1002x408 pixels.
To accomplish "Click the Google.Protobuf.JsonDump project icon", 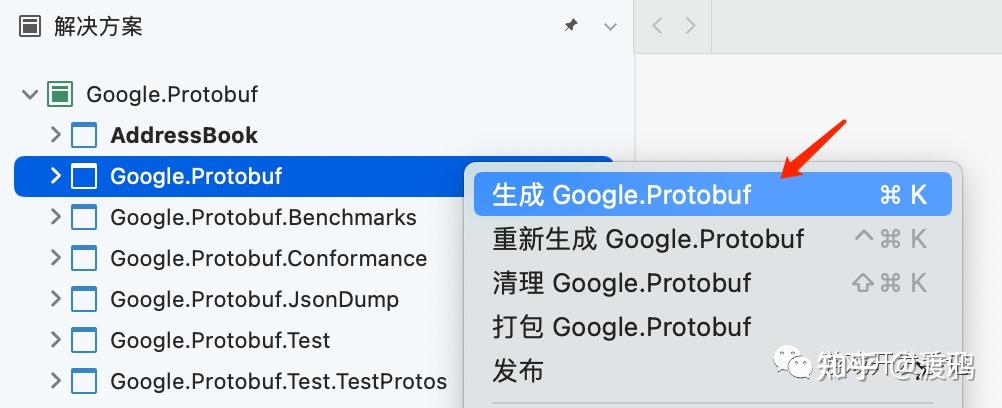I will click(84, 300).
